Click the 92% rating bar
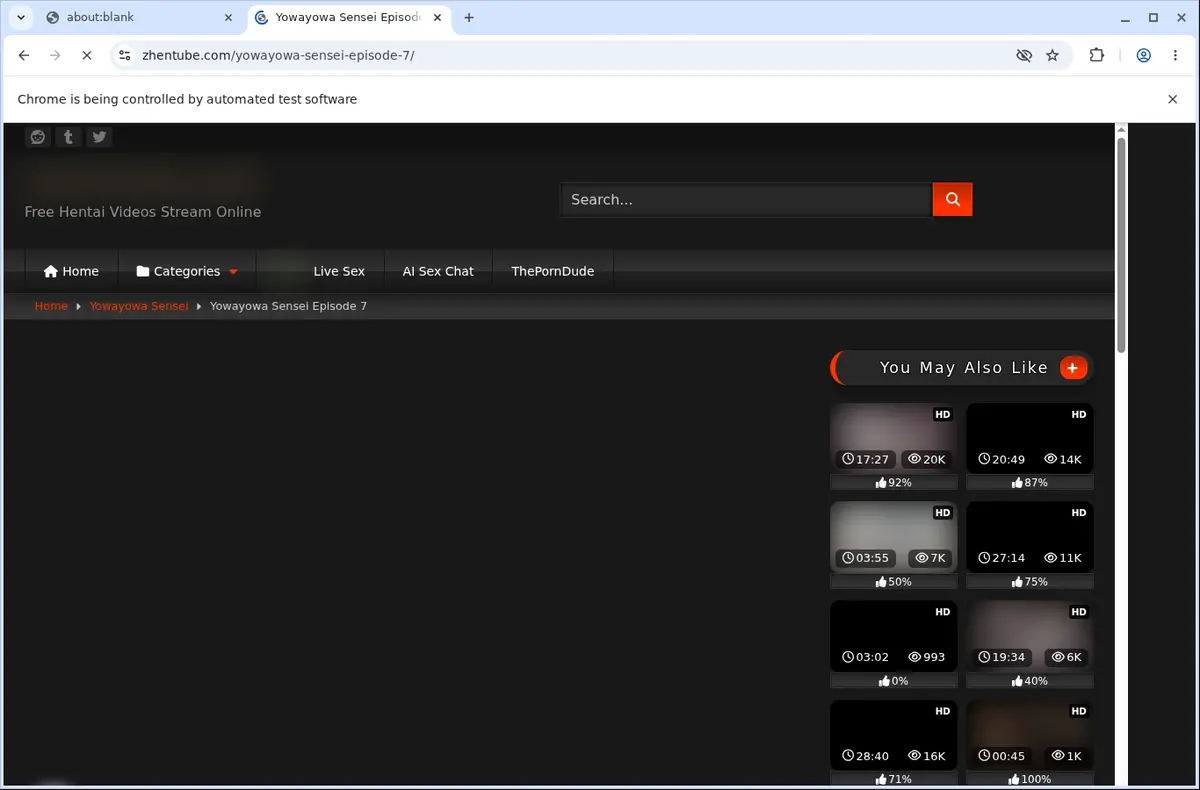The height and width of the screenshot is (790, 1200). pyautogui.click(x=893, y=482)
